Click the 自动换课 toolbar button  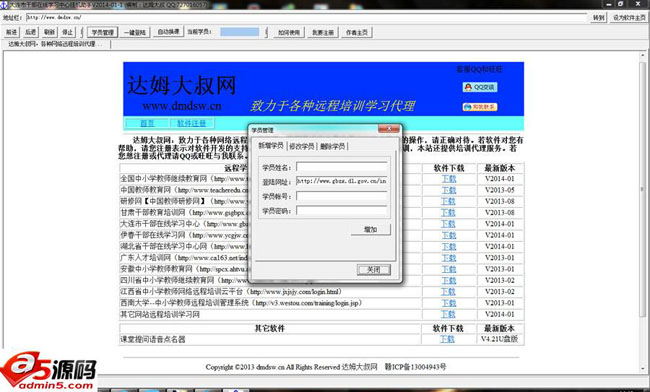[168, 31]
